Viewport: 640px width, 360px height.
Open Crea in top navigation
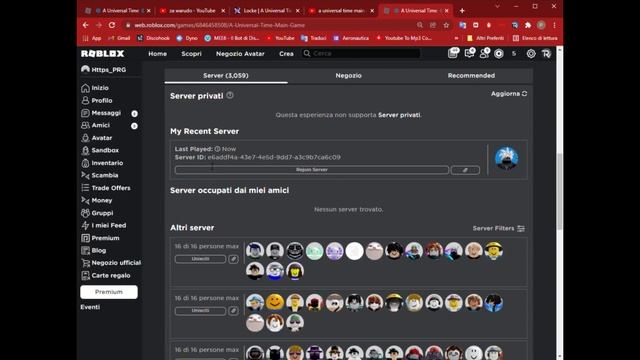pyautogui.click(x=286, y=53)
